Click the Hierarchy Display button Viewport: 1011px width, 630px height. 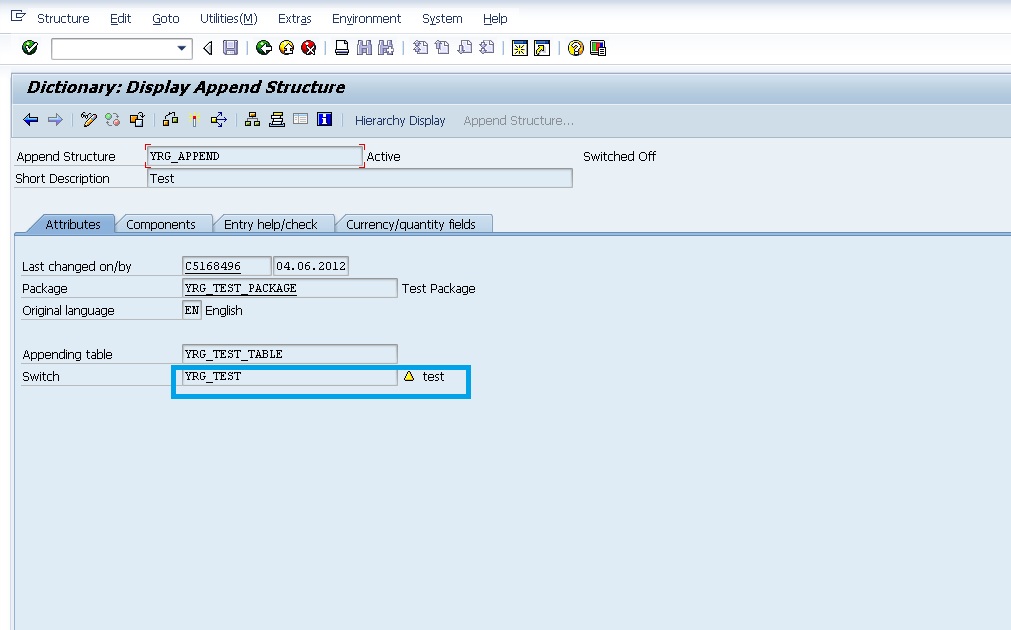400,121
